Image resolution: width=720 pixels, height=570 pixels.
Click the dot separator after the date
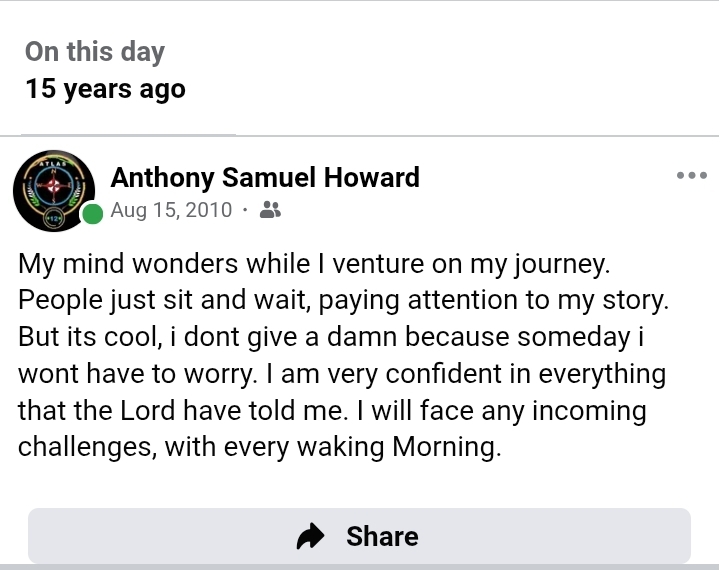[x=244, y=210]
